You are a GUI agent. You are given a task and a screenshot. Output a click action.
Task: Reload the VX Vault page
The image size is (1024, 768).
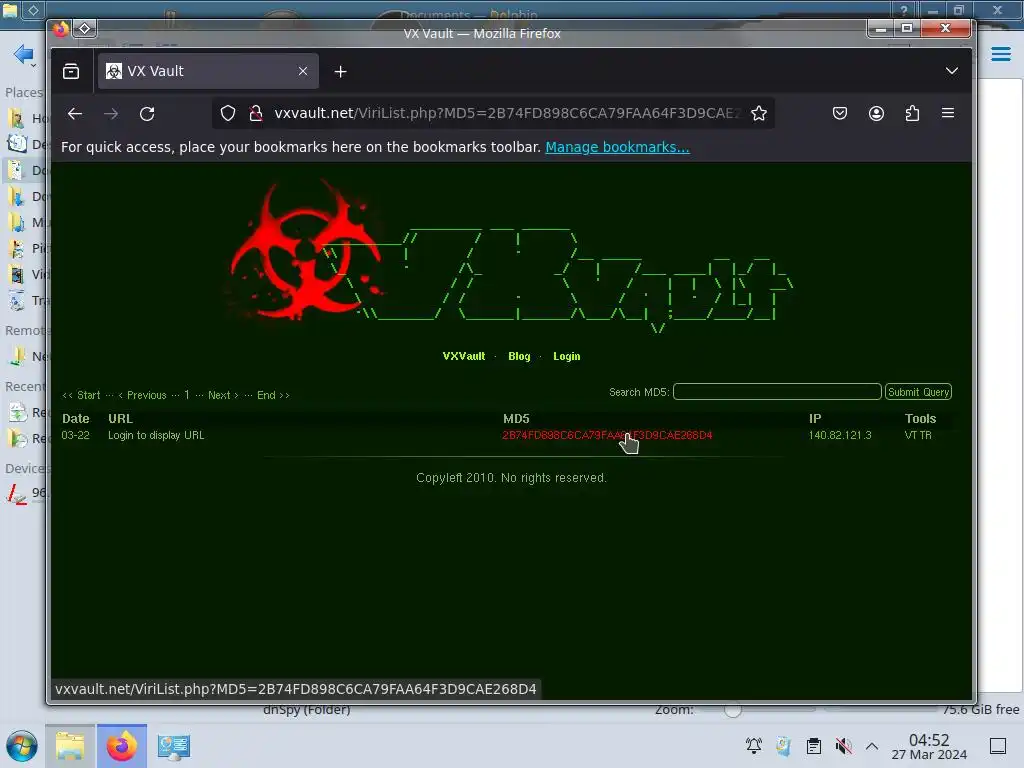147,114
